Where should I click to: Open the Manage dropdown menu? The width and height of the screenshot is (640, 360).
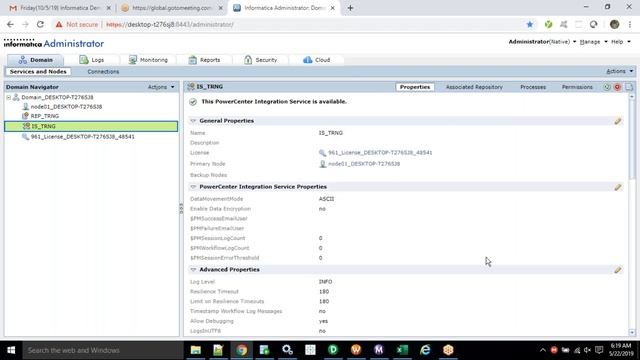click(593, 42)
